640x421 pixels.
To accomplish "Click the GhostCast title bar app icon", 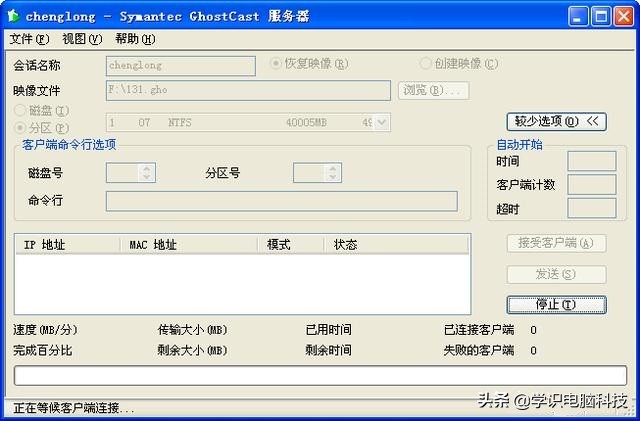I will pyautogui.click(x=13, y=16).
